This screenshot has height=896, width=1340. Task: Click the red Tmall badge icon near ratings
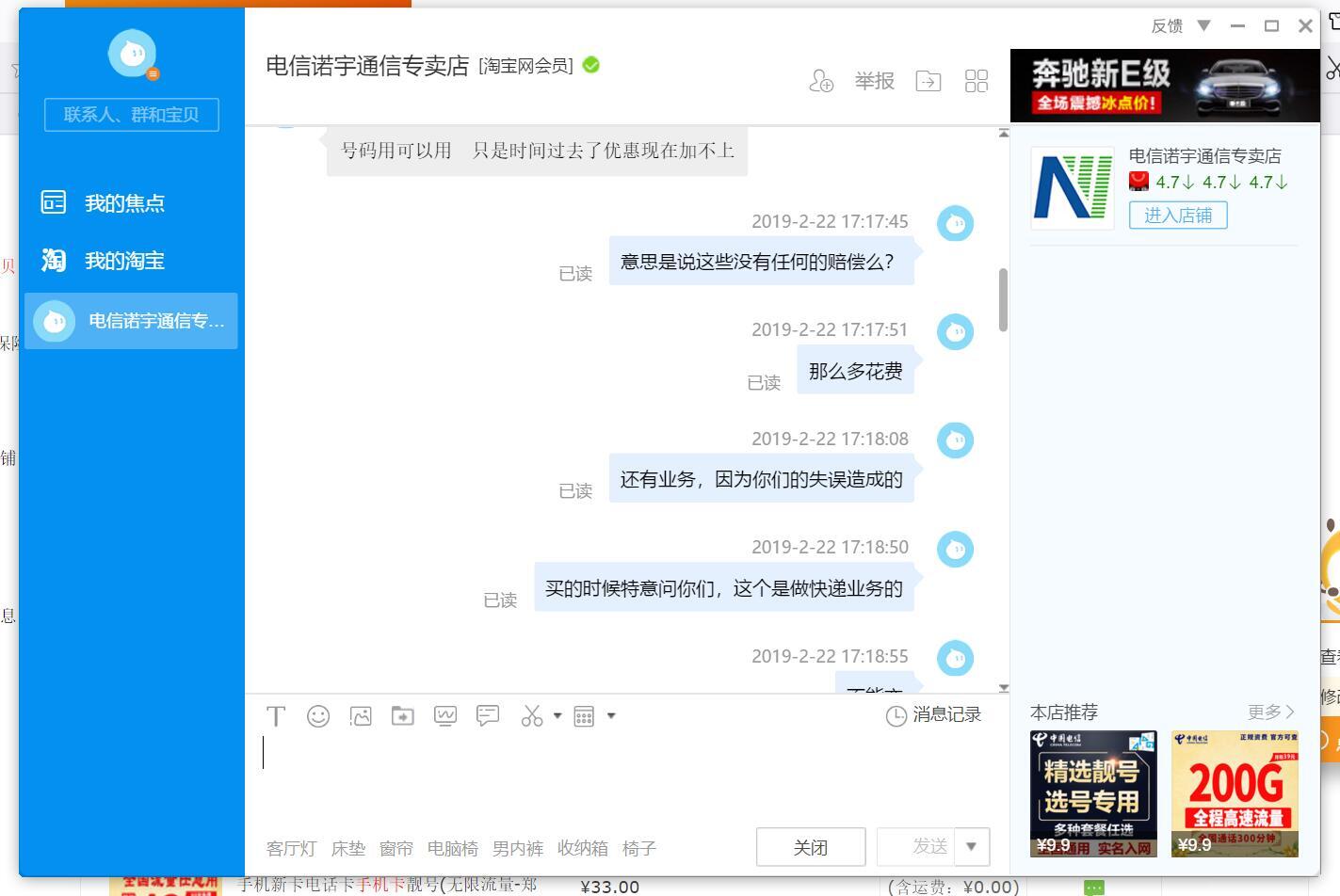click(x=1139, y=182)
